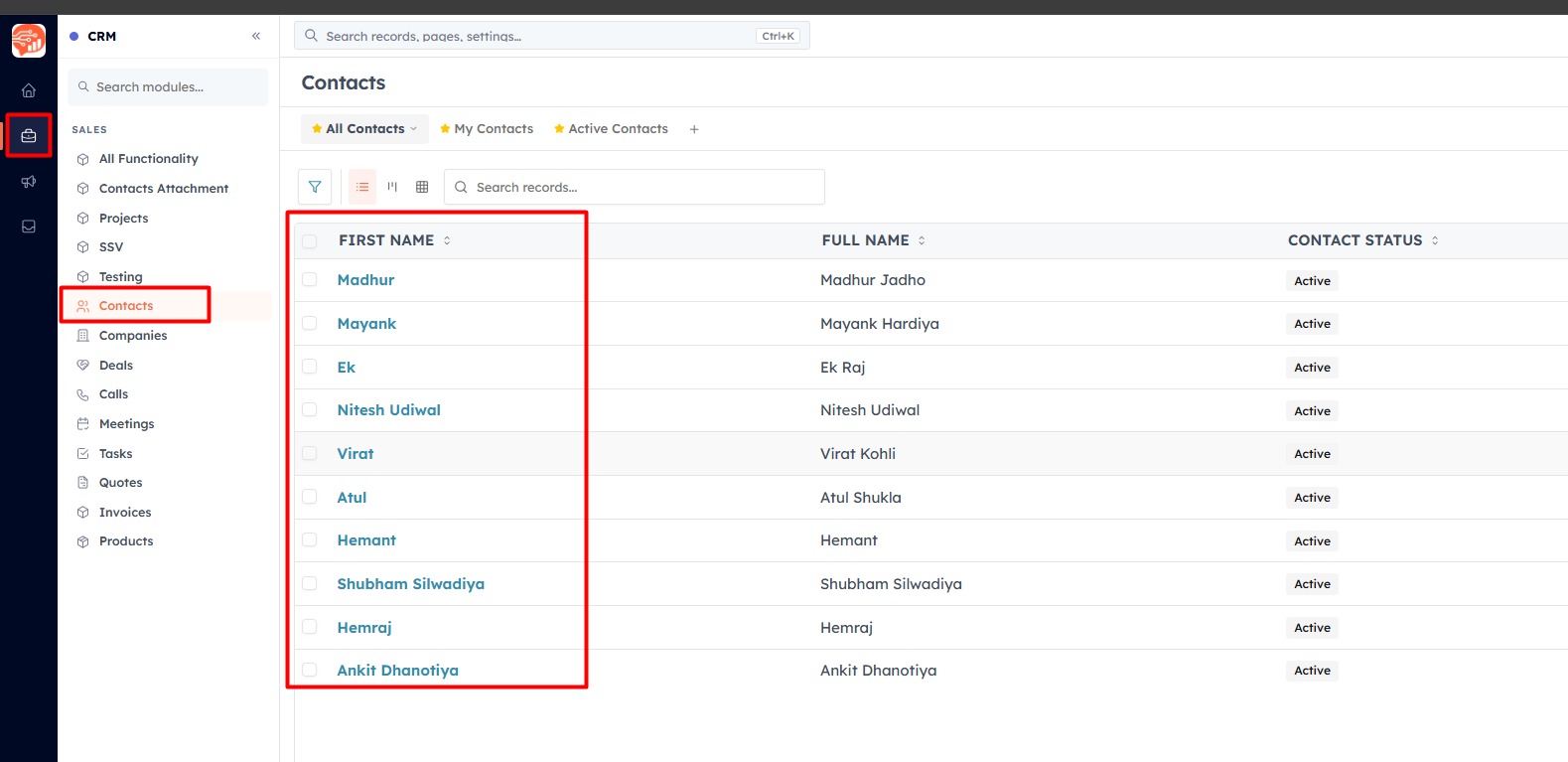The height and width of the screenshot is (762, 1568).
Task: Click the star icon on My Contacts
Action: (445, 129)
